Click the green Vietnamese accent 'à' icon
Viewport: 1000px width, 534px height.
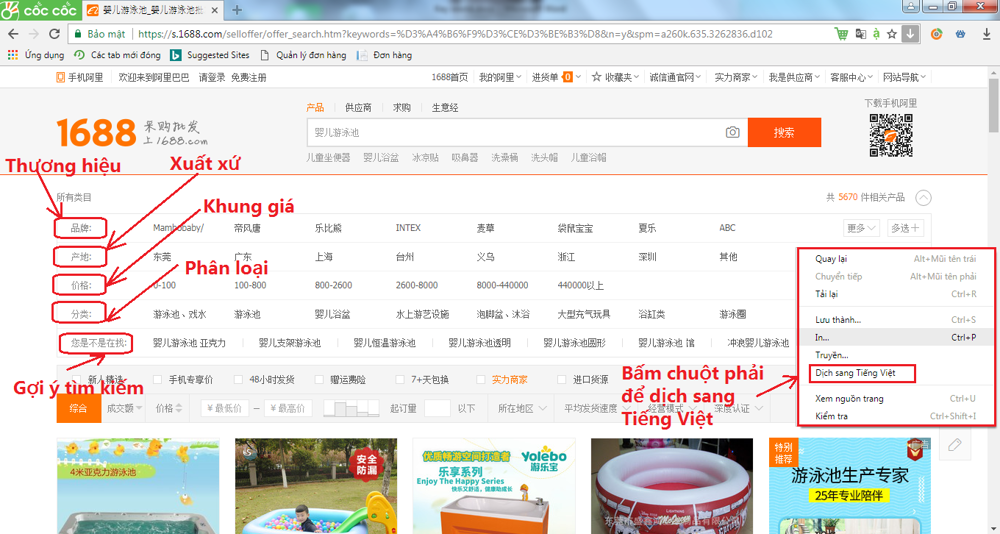[x=877, y=34]
